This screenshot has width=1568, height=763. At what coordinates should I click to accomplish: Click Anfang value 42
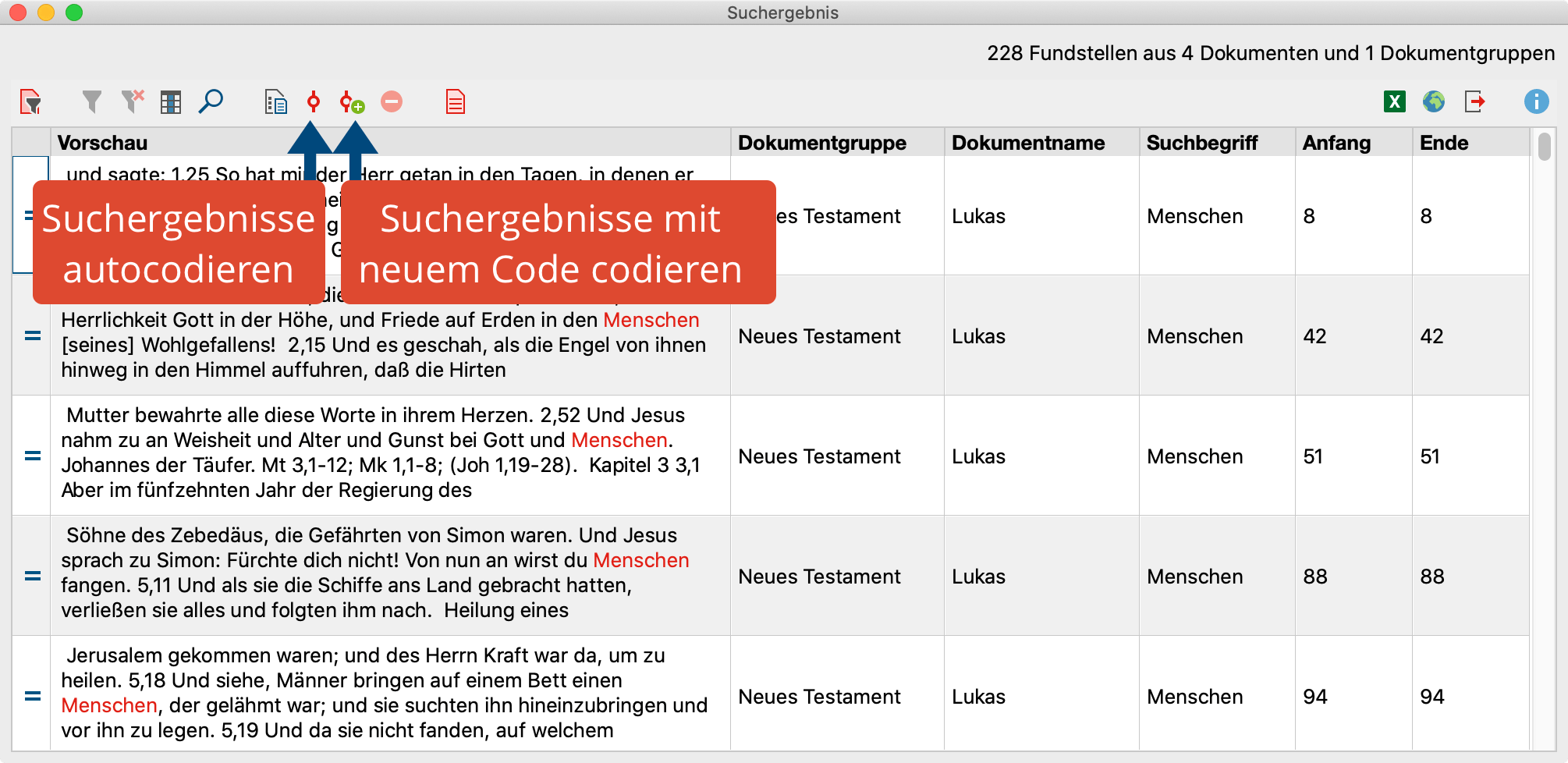point(1315,336)
